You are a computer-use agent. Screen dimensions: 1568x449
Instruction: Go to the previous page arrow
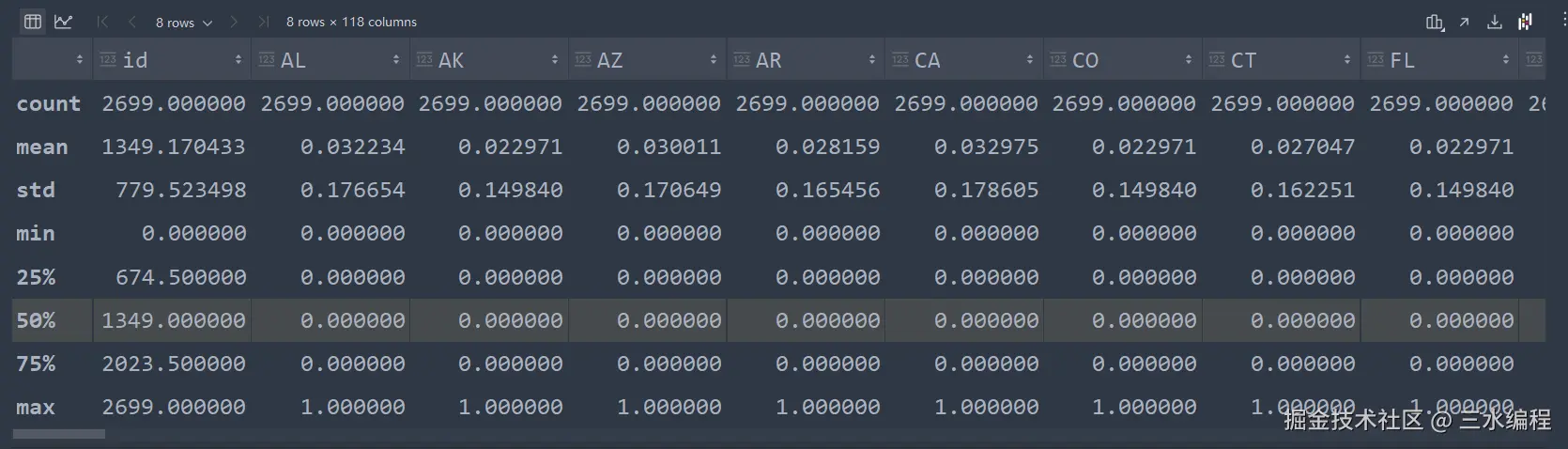pos(132,22)
